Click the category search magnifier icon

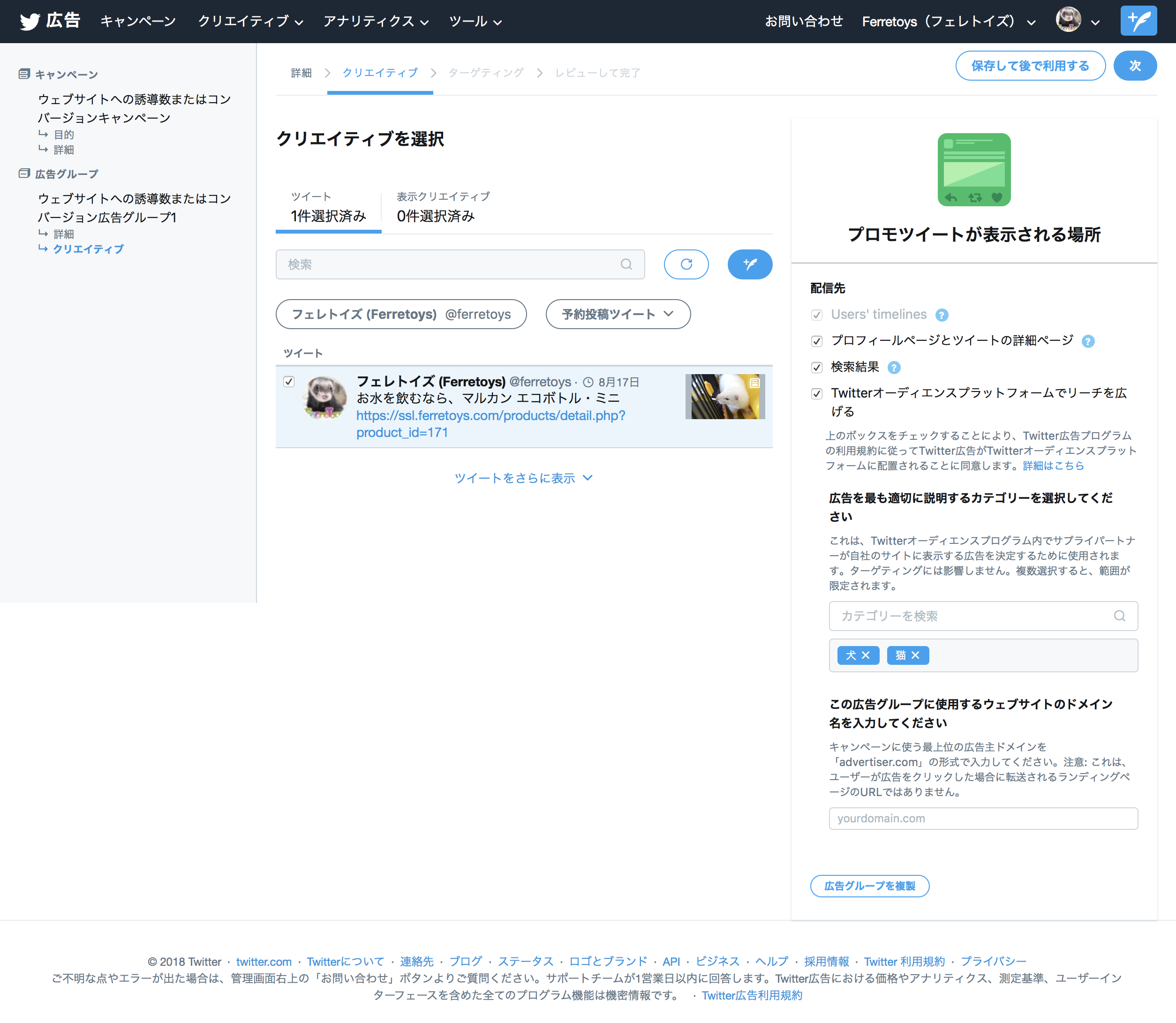pyautogui.click(x=1119, y=616)
